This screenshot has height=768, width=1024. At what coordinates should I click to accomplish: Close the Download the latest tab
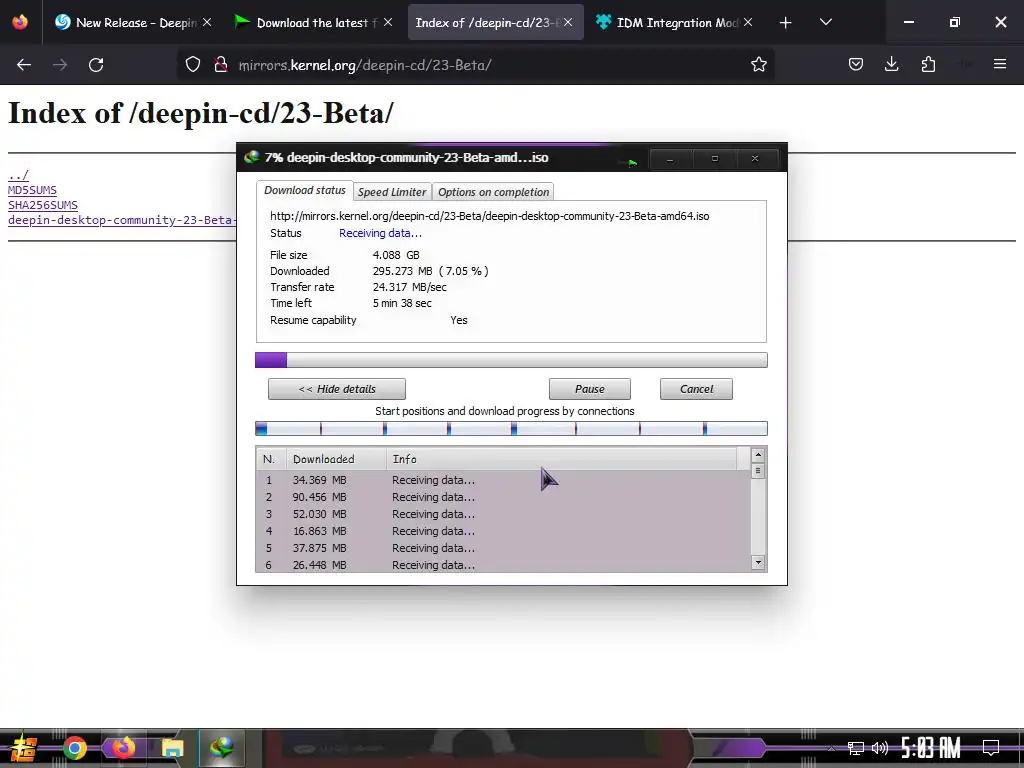click(x=388, y=22)
